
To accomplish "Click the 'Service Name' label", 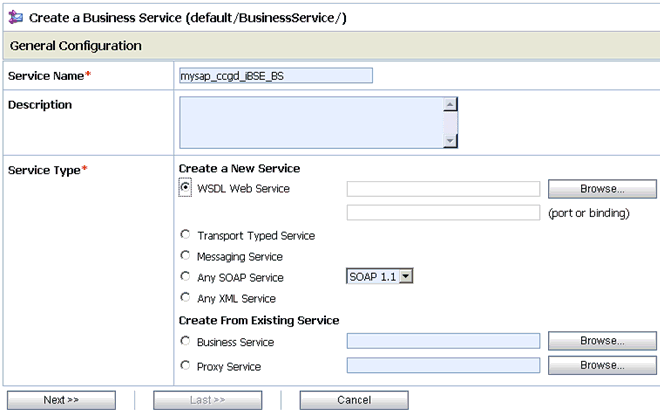I will pos(46,76).
